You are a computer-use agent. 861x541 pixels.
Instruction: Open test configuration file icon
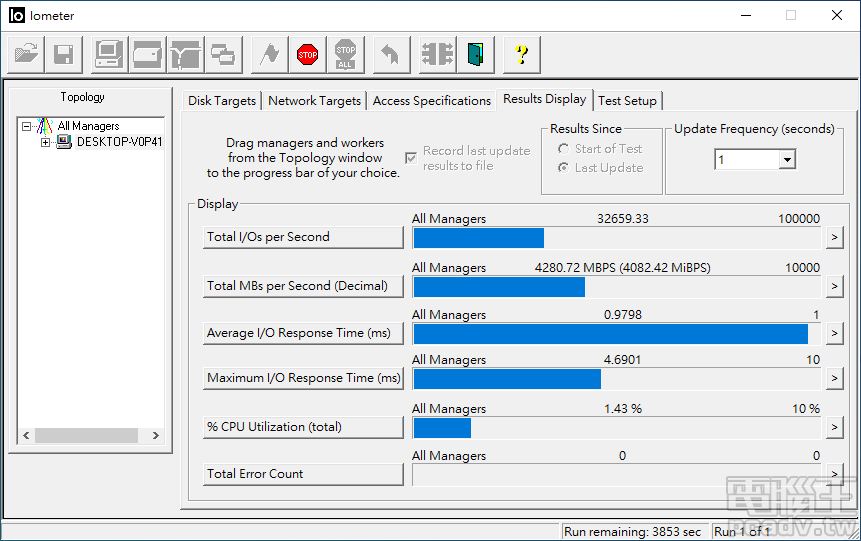coord(26,54)
